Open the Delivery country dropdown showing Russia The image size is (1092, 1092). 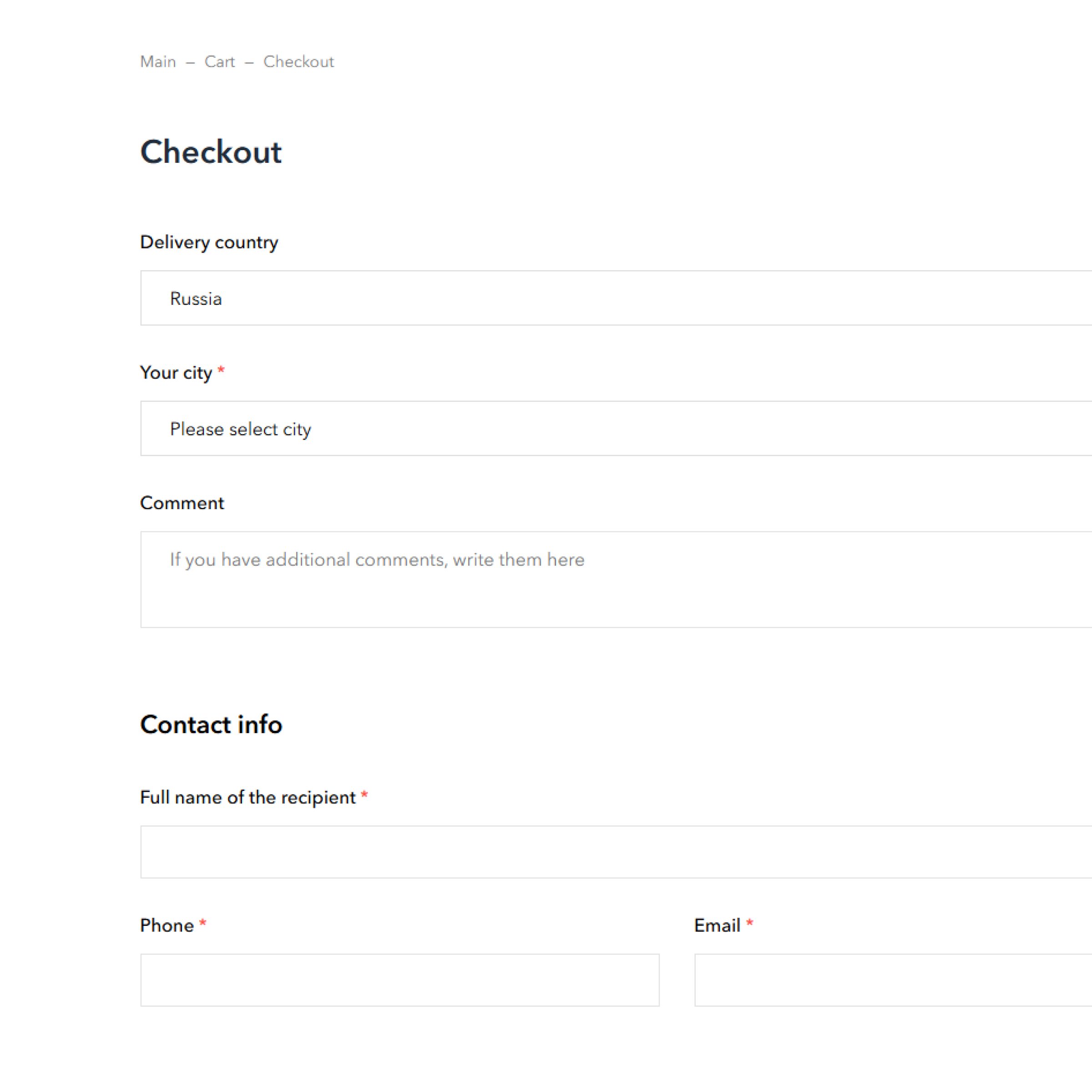point(616,298)
